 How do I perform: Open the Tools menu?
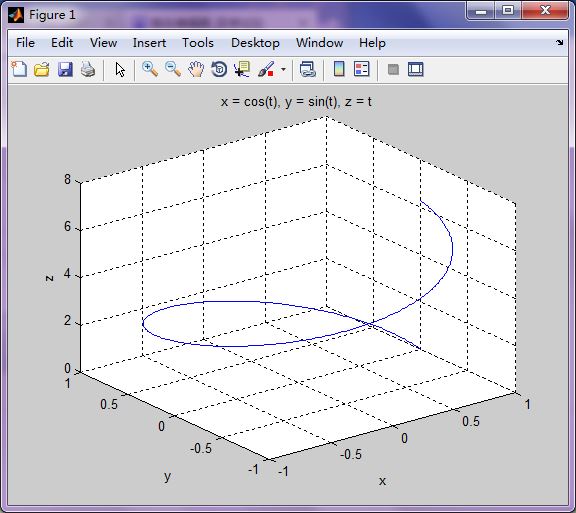tap(198, 43)
